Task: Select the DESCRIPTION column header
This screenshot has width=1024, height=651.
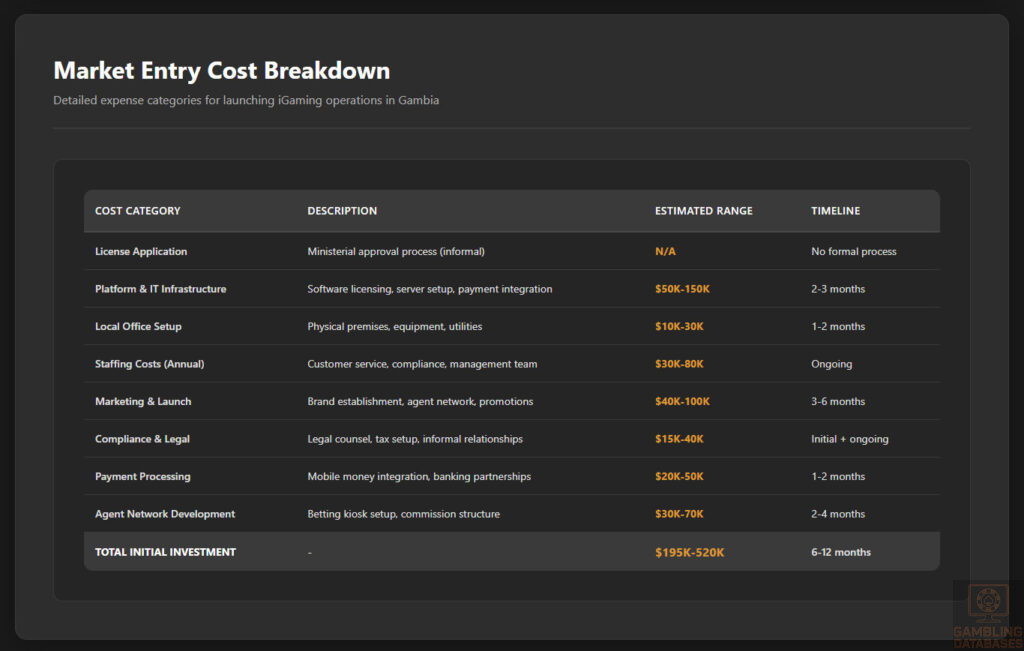Action: [x=342, y=211]
